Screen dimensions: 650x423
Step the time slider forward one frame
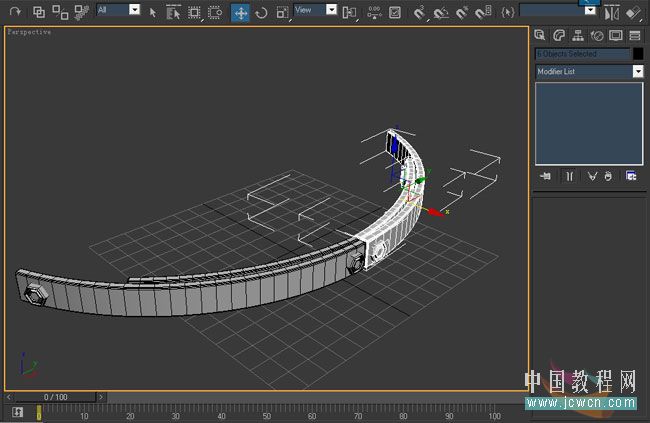(x=101, y=397)
